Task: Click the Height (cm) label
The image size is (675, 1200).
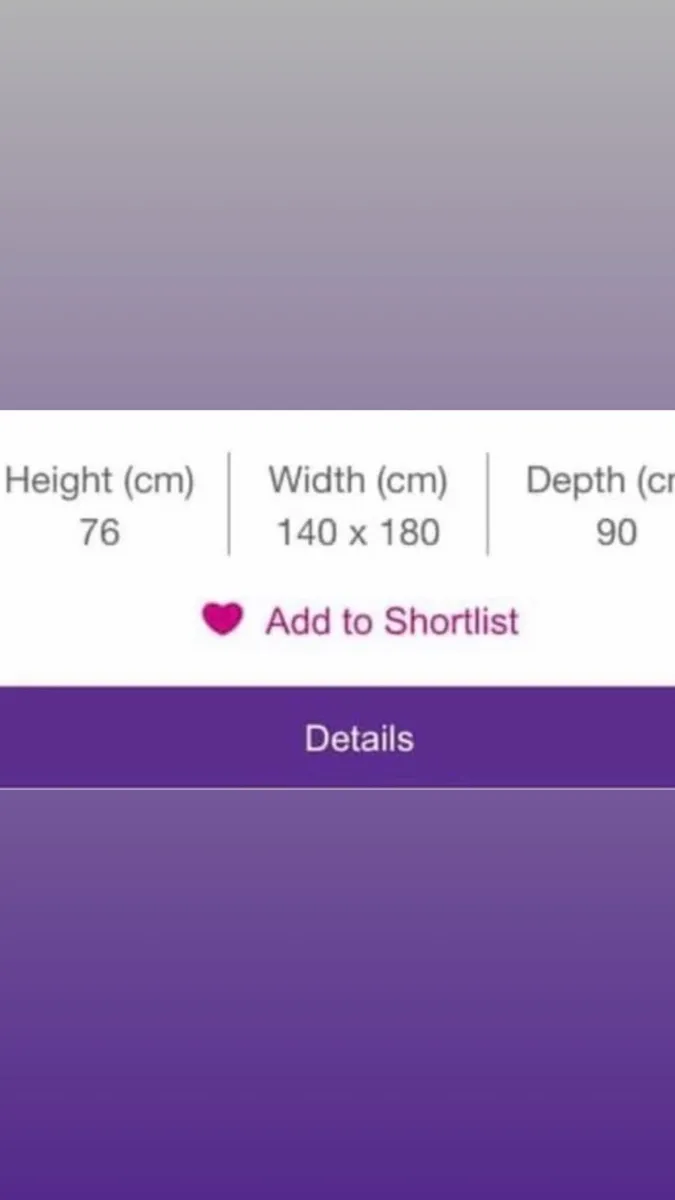Action: pyautogui.click(x=99, y=481)
